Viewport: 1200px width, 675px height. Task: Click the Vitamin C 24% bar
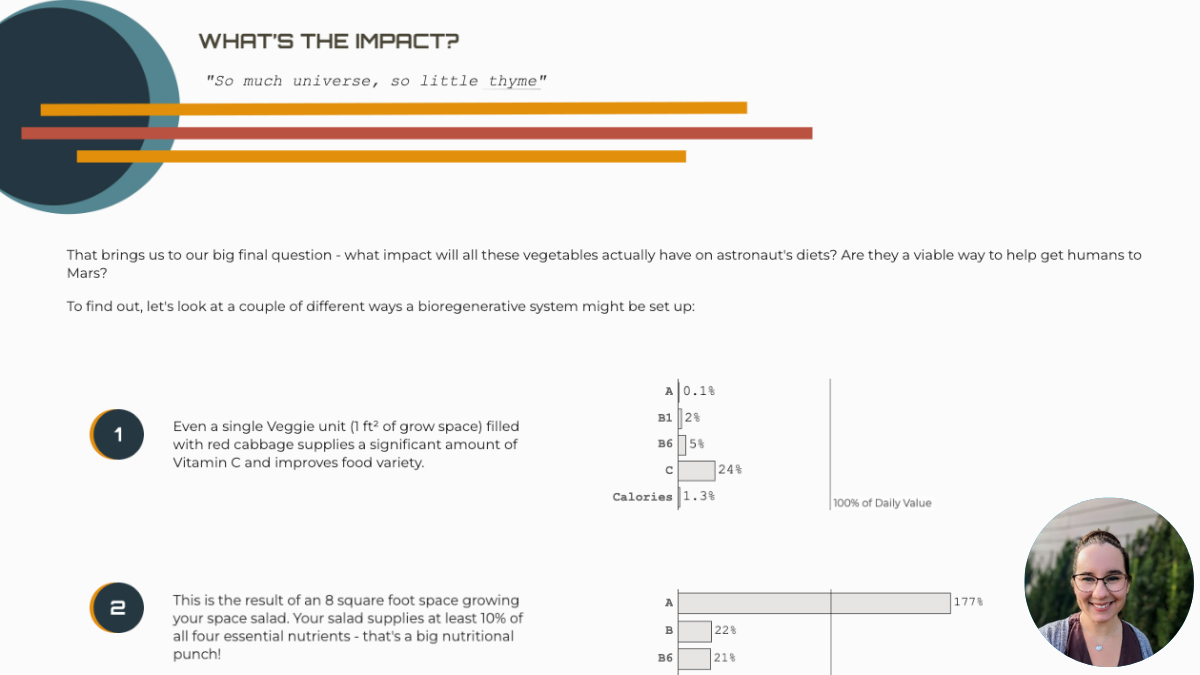[697, 470]
